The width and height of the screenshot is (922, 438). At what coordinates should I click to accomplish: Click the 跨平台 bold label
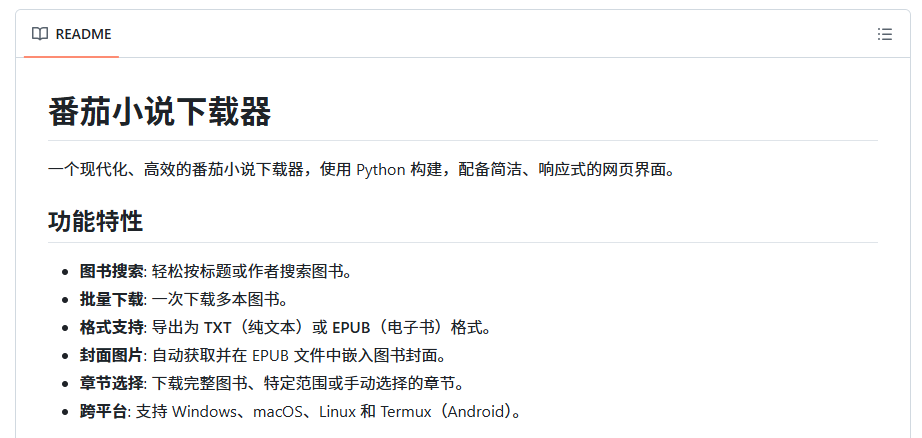click(104, 411)
